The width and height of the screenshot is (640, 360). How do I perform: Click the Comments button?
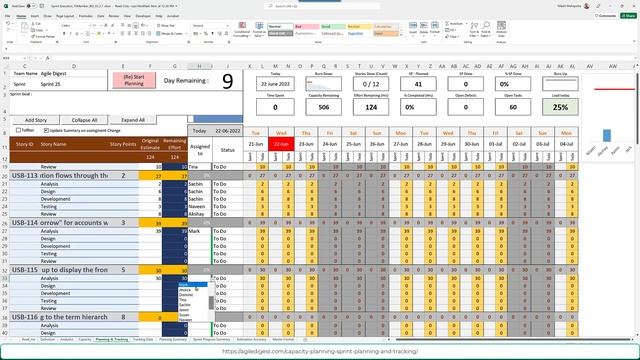[x=605, y=16]
